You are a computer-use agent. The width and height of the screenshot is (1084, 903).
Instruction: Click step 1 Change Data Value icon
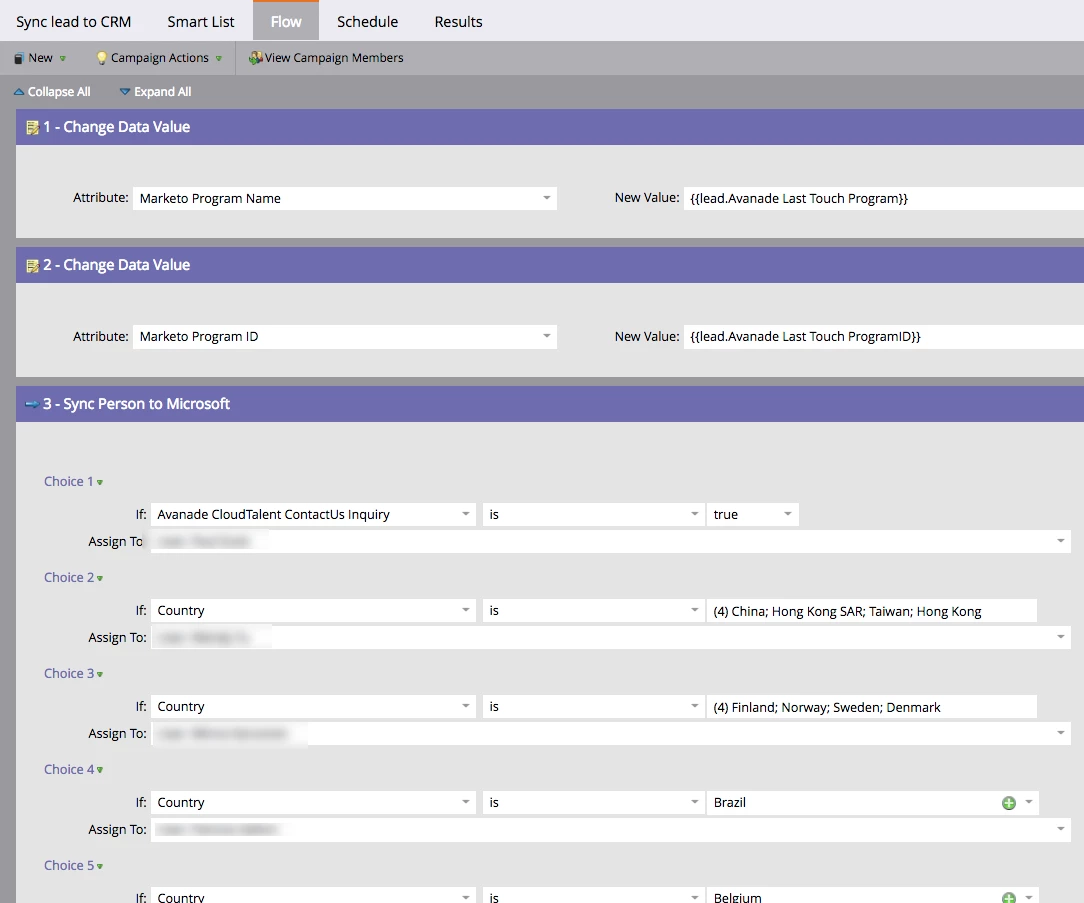tap(32, 127)
